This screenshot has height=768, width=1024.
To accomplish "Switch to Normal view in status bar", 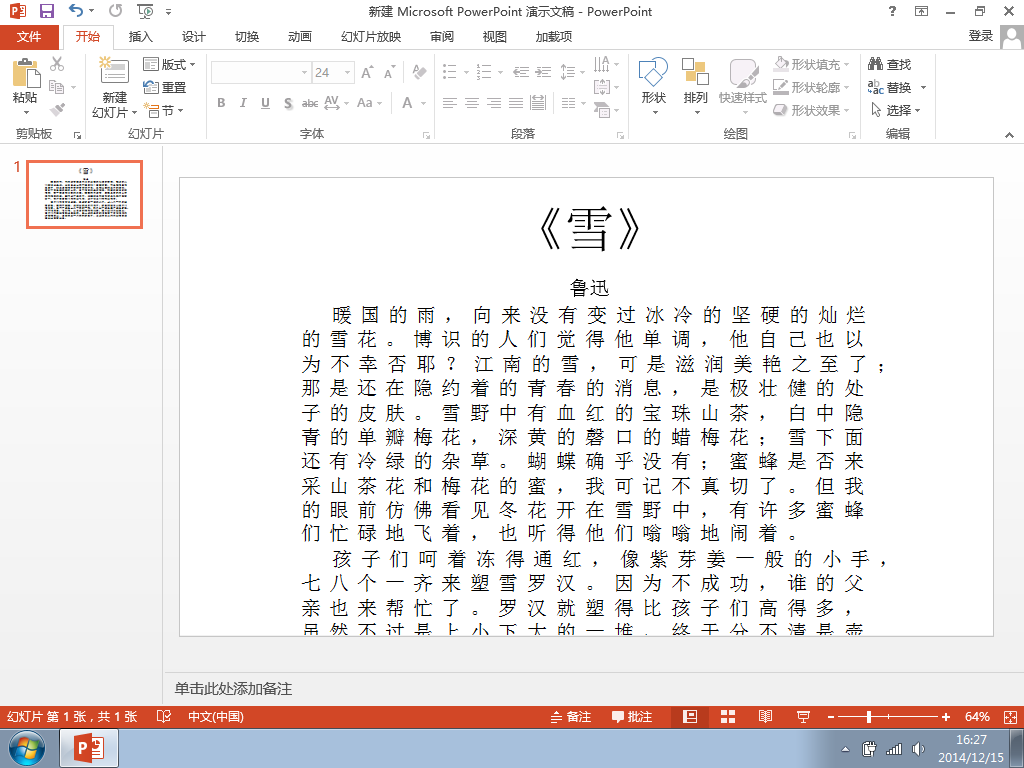I will click(x=690, y=717).
